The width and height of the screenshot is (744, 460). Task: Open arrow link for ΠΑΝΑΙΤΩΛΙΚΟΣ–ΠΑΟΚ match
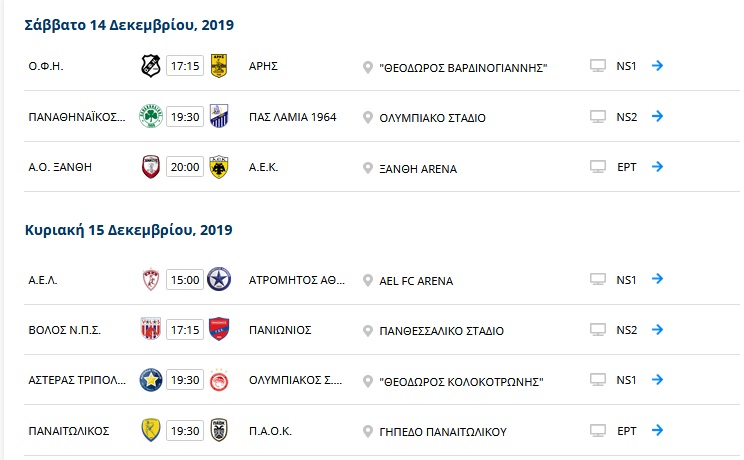click(x=657, y=431)
